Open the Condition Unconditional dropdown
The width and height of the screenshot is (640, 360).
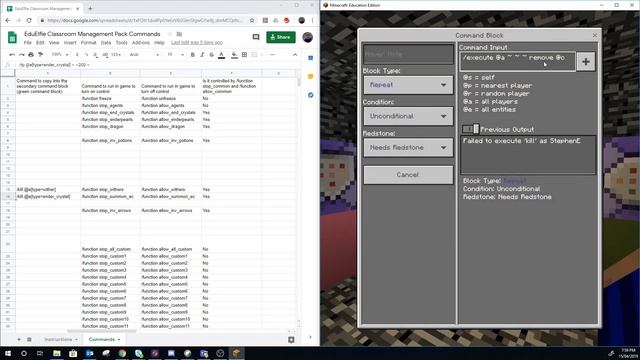pyautogui.click(x=408, y=116)
